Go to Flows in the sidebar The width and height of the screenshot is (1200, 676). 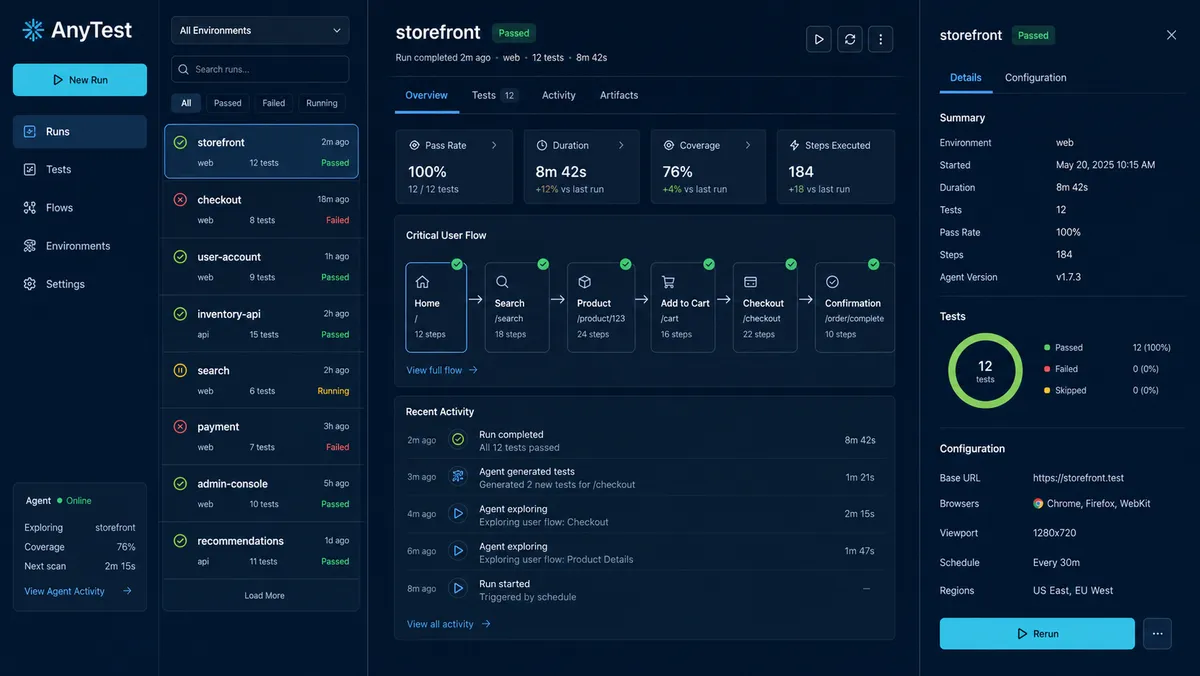[80, 207]
